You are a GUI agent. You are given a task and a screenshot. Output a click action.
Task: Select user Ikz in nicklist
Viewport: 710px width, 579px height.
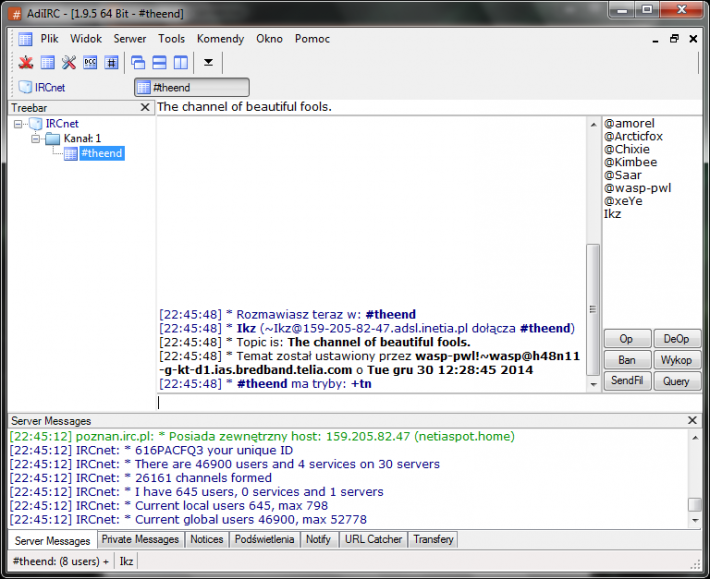612,214
